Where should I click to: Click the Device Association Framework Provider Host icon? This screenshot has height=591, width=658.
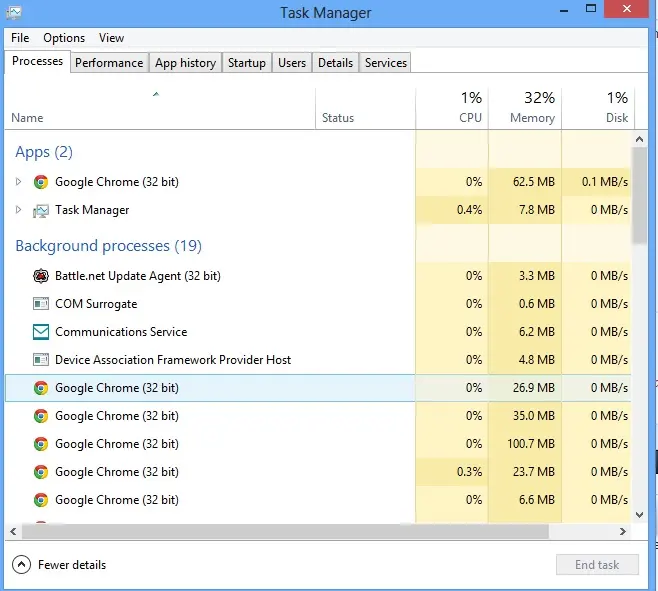pyautogui.click(x=41, y=360)
